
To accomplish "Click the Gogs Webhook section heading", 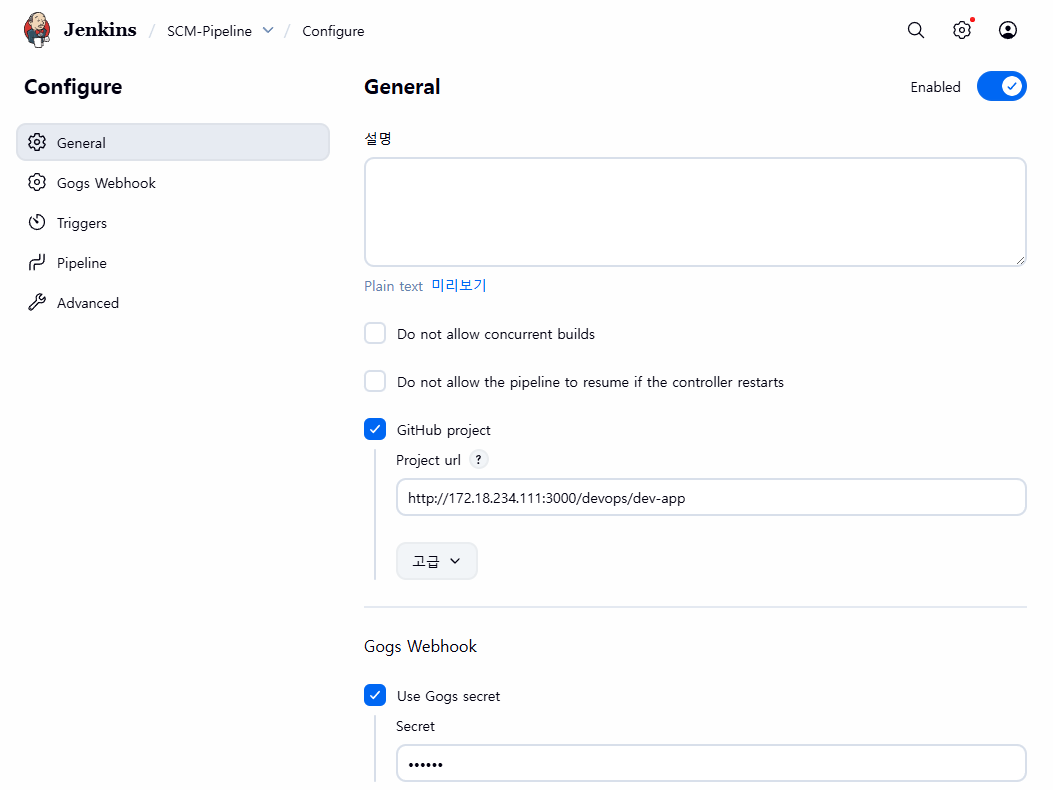I will coord(420,646).
